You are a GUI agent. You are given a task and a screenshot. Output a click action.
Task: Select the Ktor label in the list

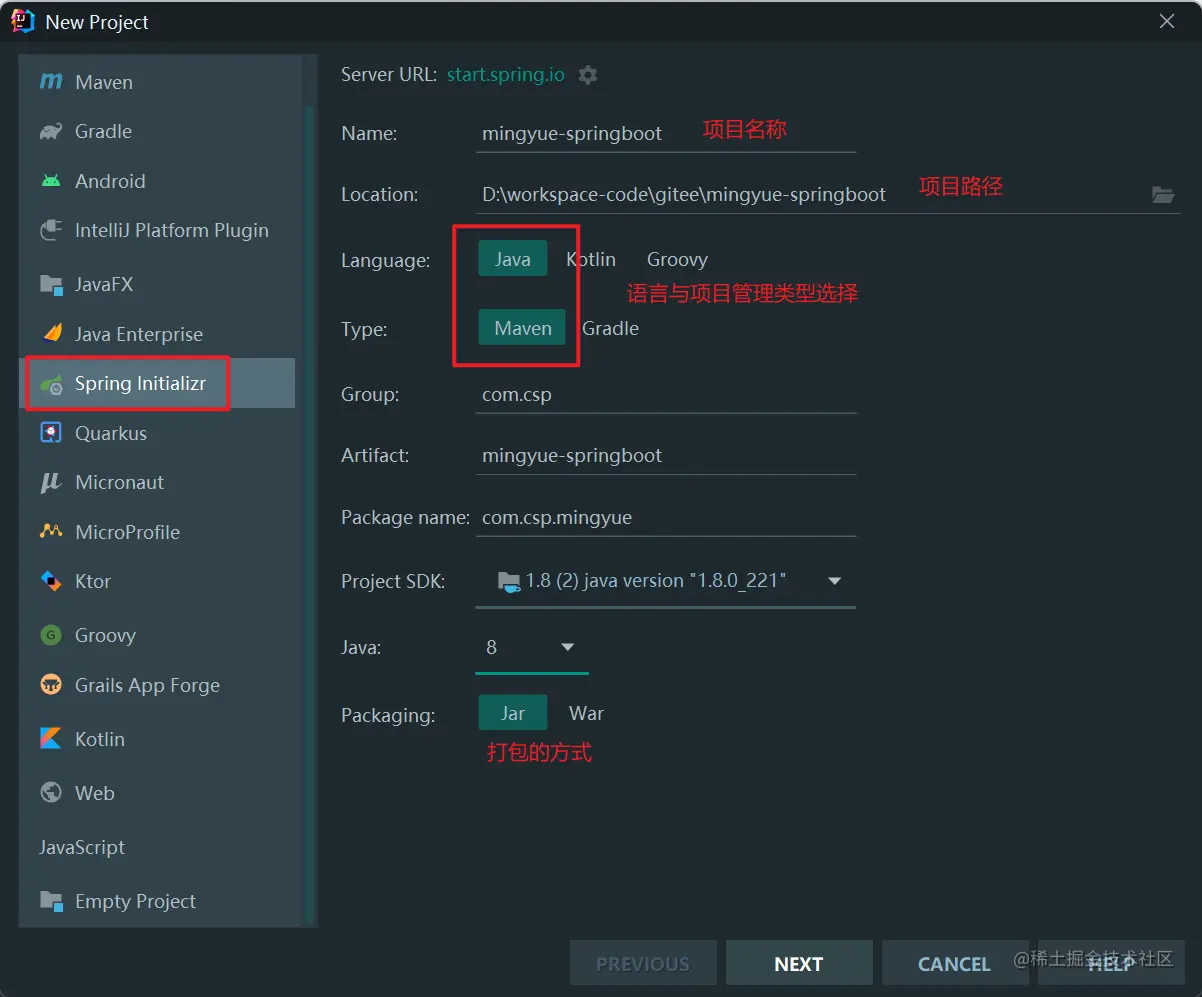tap(93, 581)
